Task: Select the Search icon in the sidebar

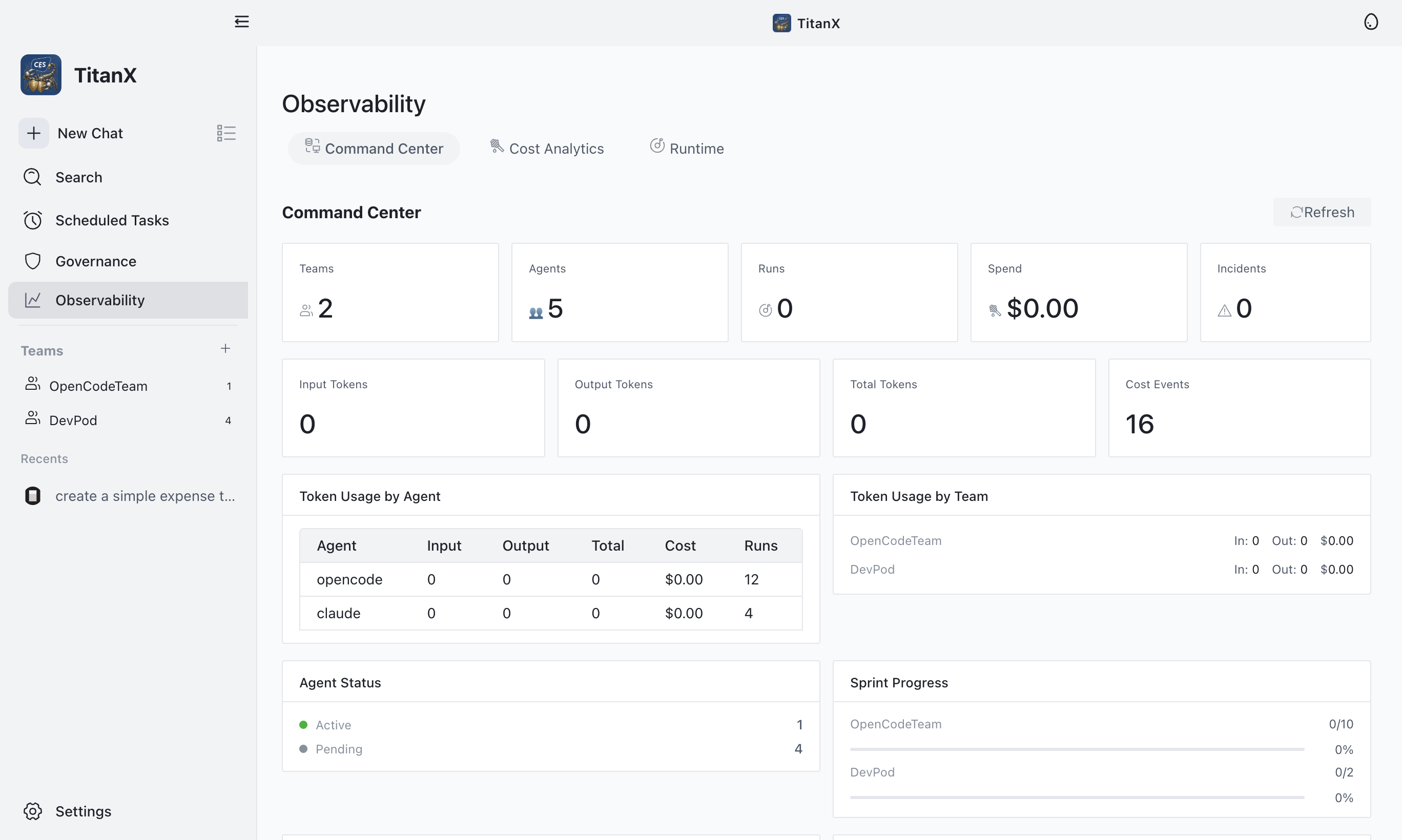Action: (32, 177)
